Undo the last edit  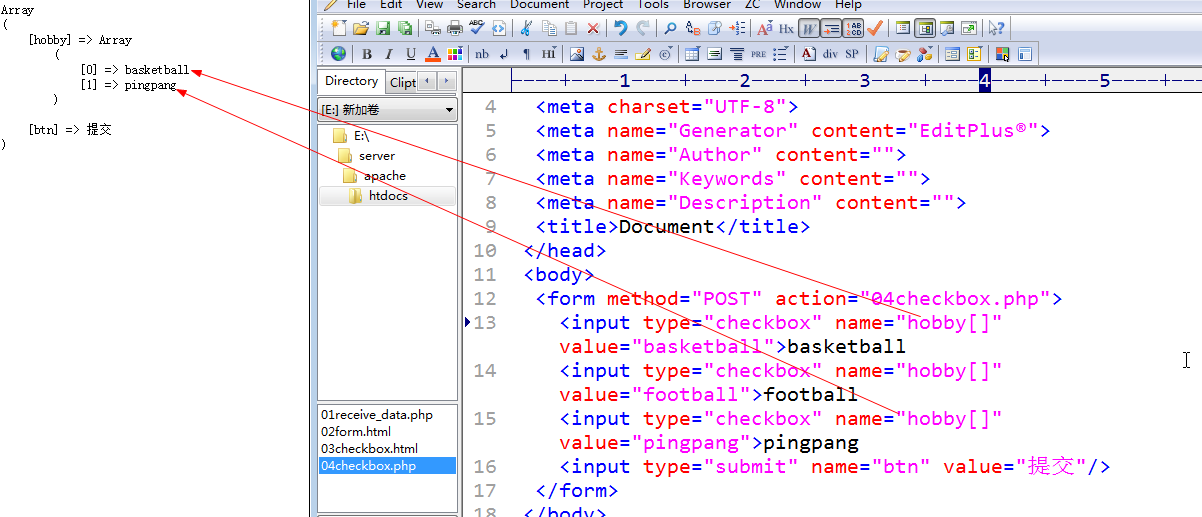620,28
